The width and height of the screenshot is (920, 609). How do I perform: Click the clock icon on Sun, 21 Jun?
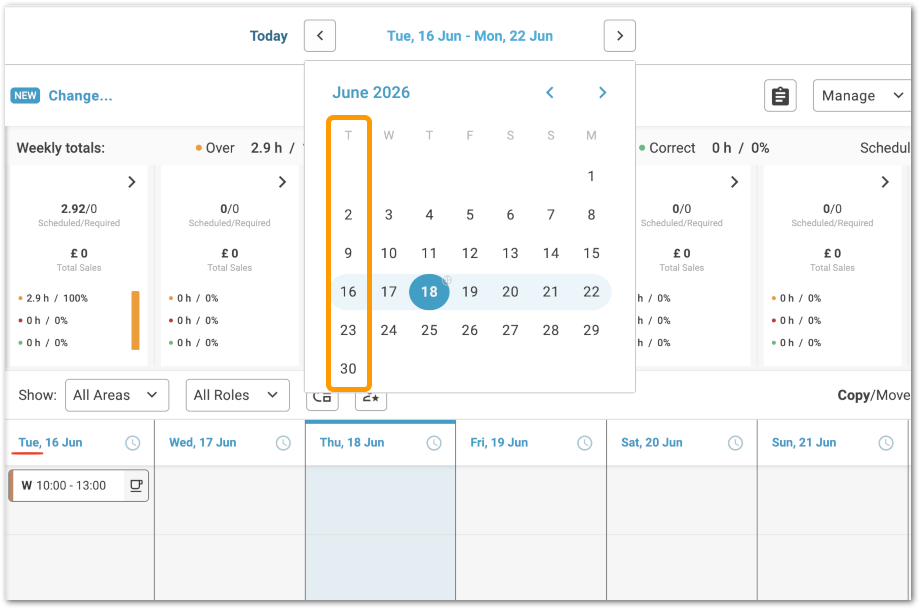point(885,443)
